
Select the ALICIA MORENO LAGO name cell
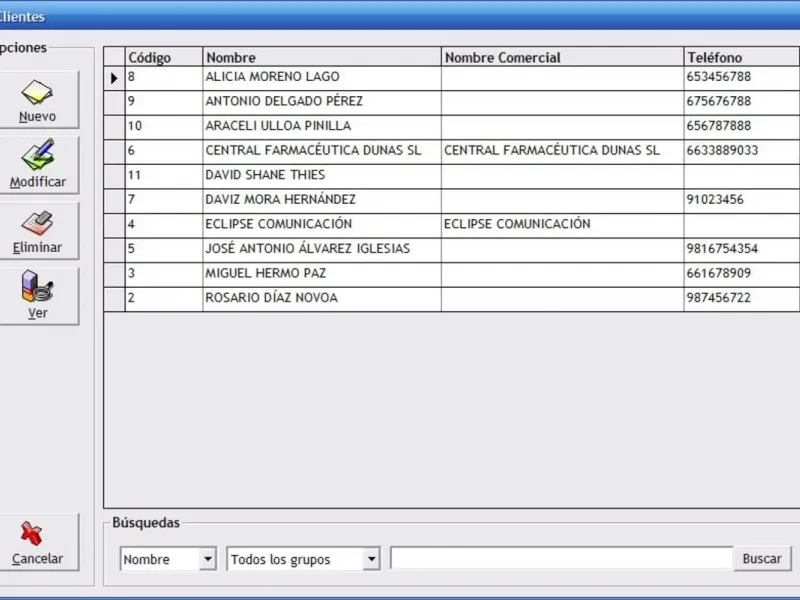tap(322, 78)
